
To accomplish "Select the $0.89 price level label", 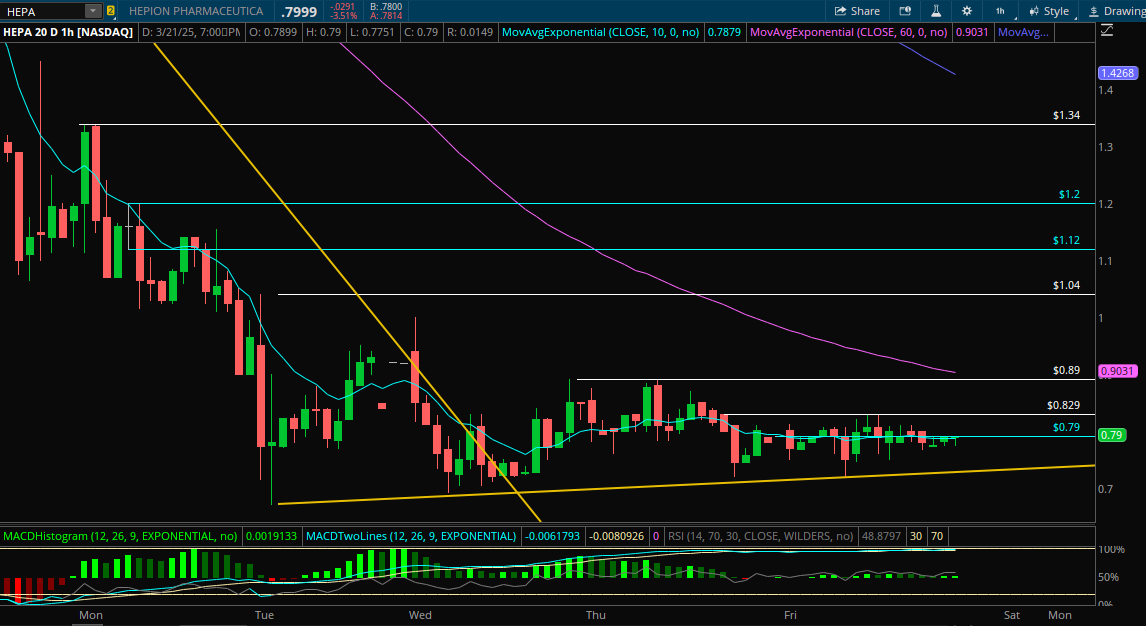I will pos(1066,370).
